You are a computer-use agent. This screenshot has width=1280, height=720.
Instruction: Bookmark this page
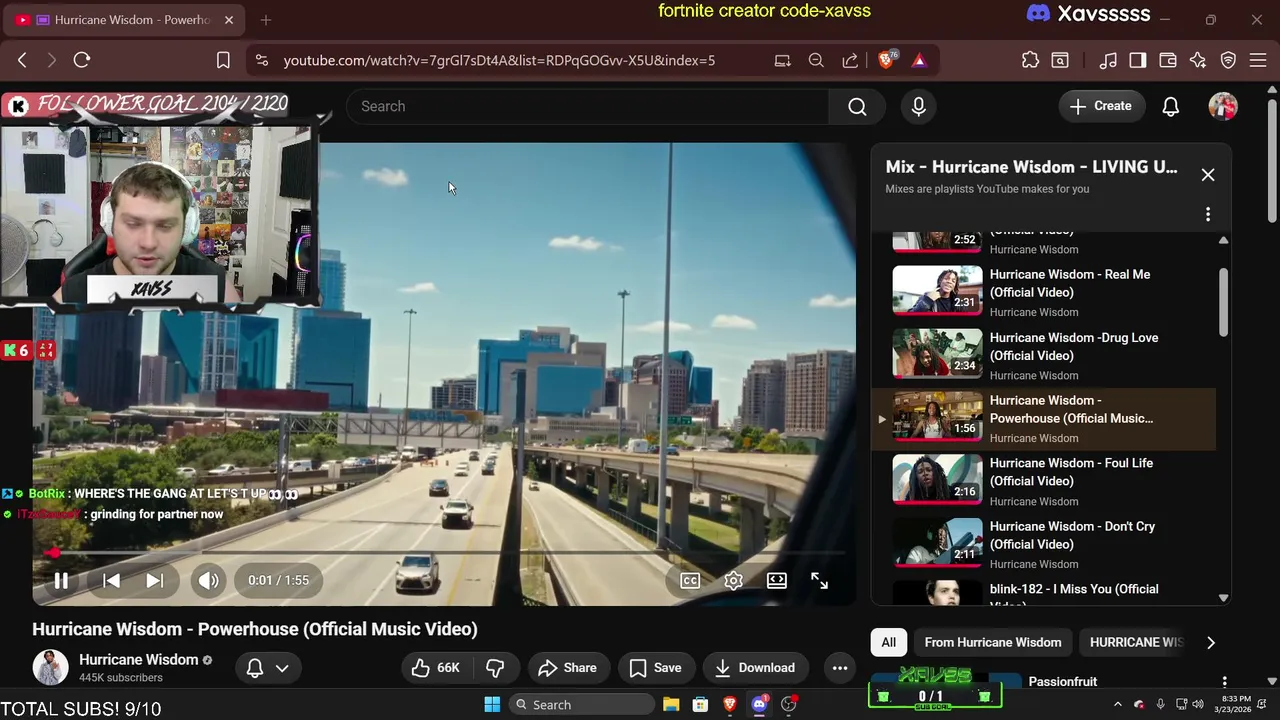pyautogui.click(x=223, y=61)
